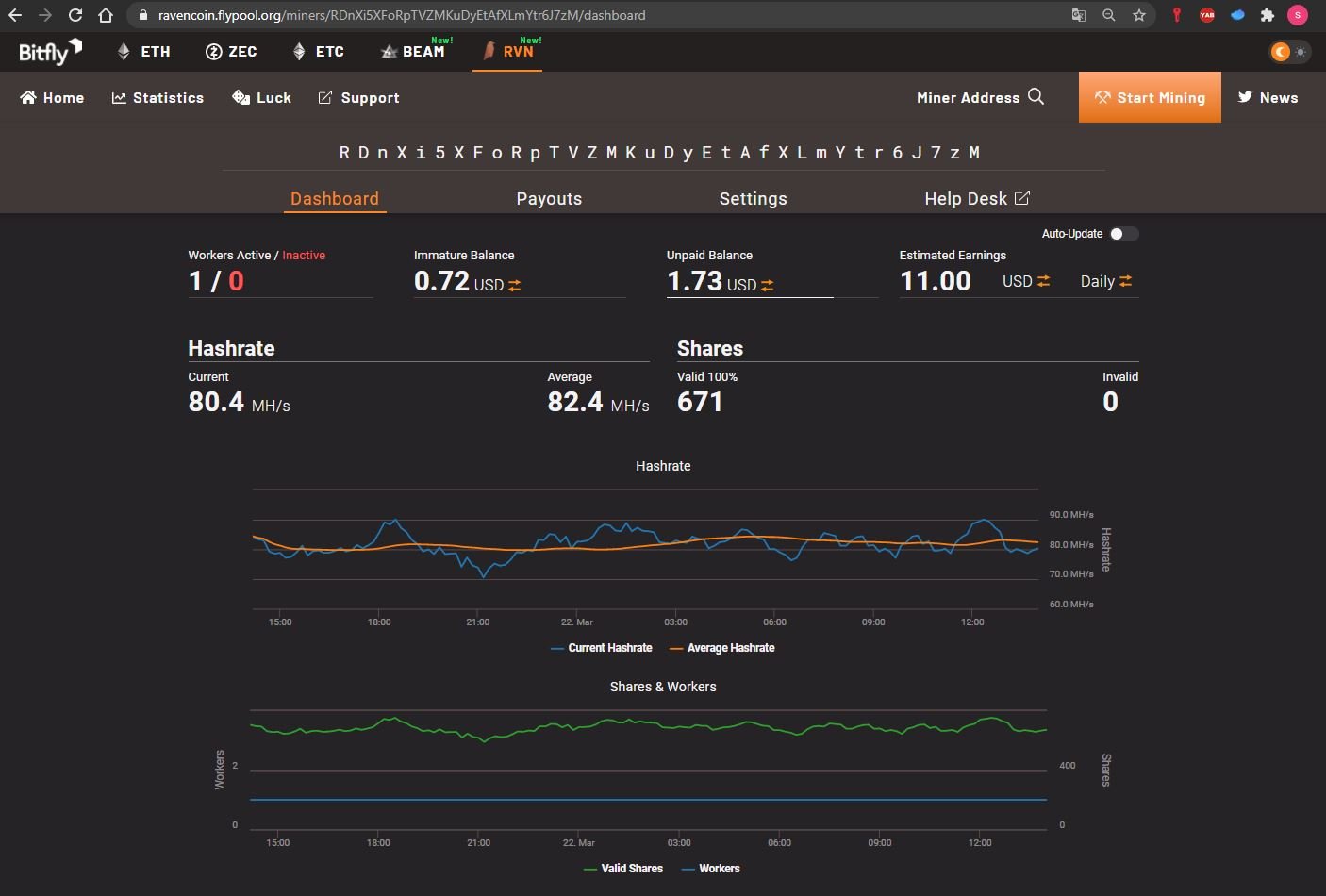Image resolution: width=1326 pixels, height=896 pixels.
Task: Switch to the ETH pool
Action: pyautogui.click(x=143, y=52)
